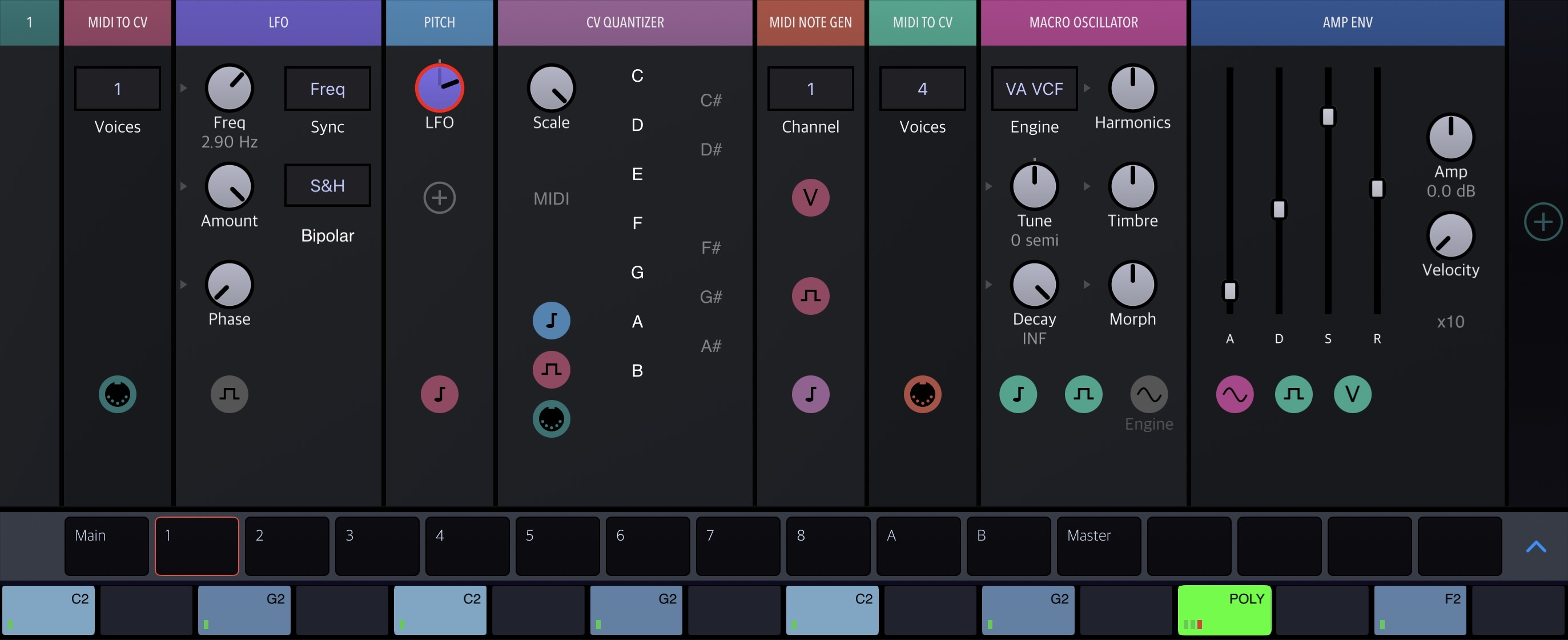Screen dimensions: 1568x640
Task: Click the Timbre knob
Action: 1133,186
